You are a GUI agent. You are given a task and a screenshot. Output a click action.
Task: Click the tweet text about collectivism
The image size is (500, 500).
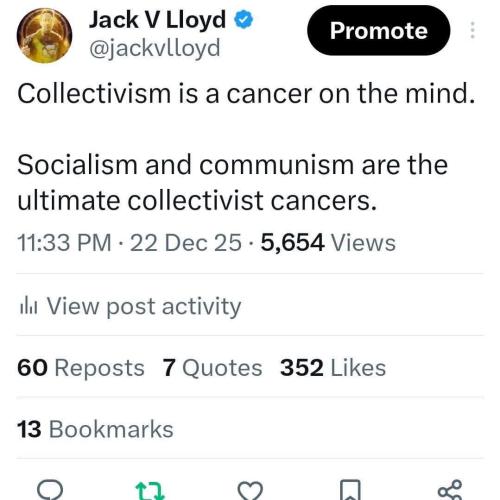coord(246,147)
